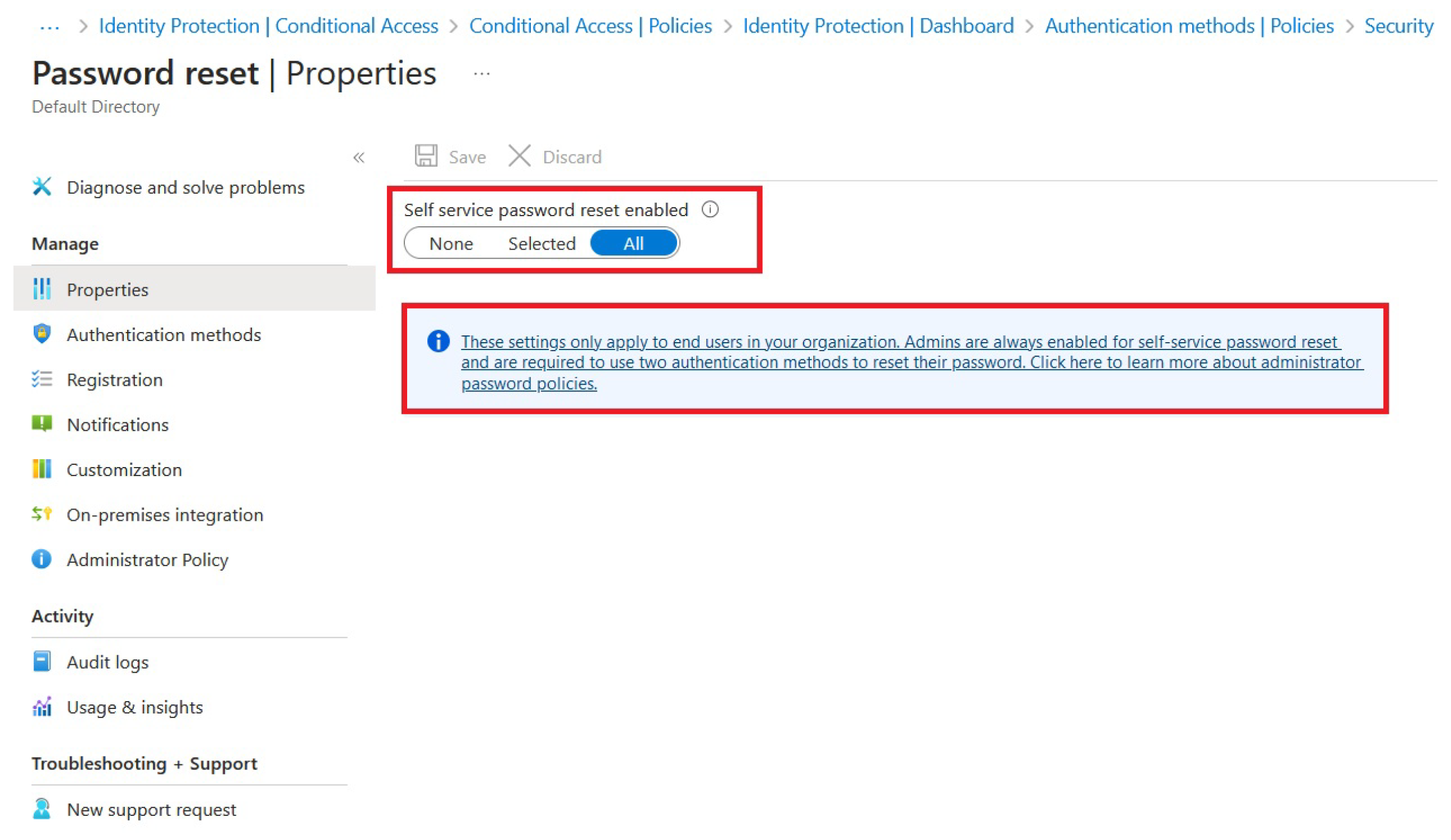Select the Selected option for SSPR

click(x=542, y=243)
